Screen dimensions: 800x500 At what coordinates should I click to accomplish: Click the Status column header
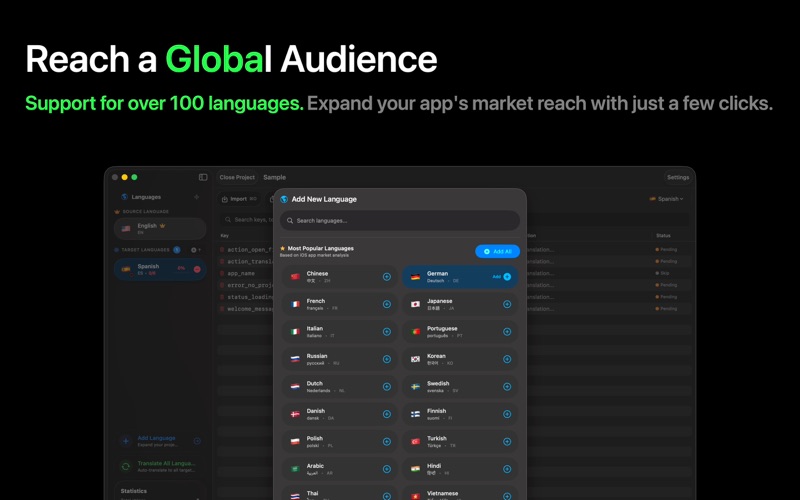tap(663, 236)
